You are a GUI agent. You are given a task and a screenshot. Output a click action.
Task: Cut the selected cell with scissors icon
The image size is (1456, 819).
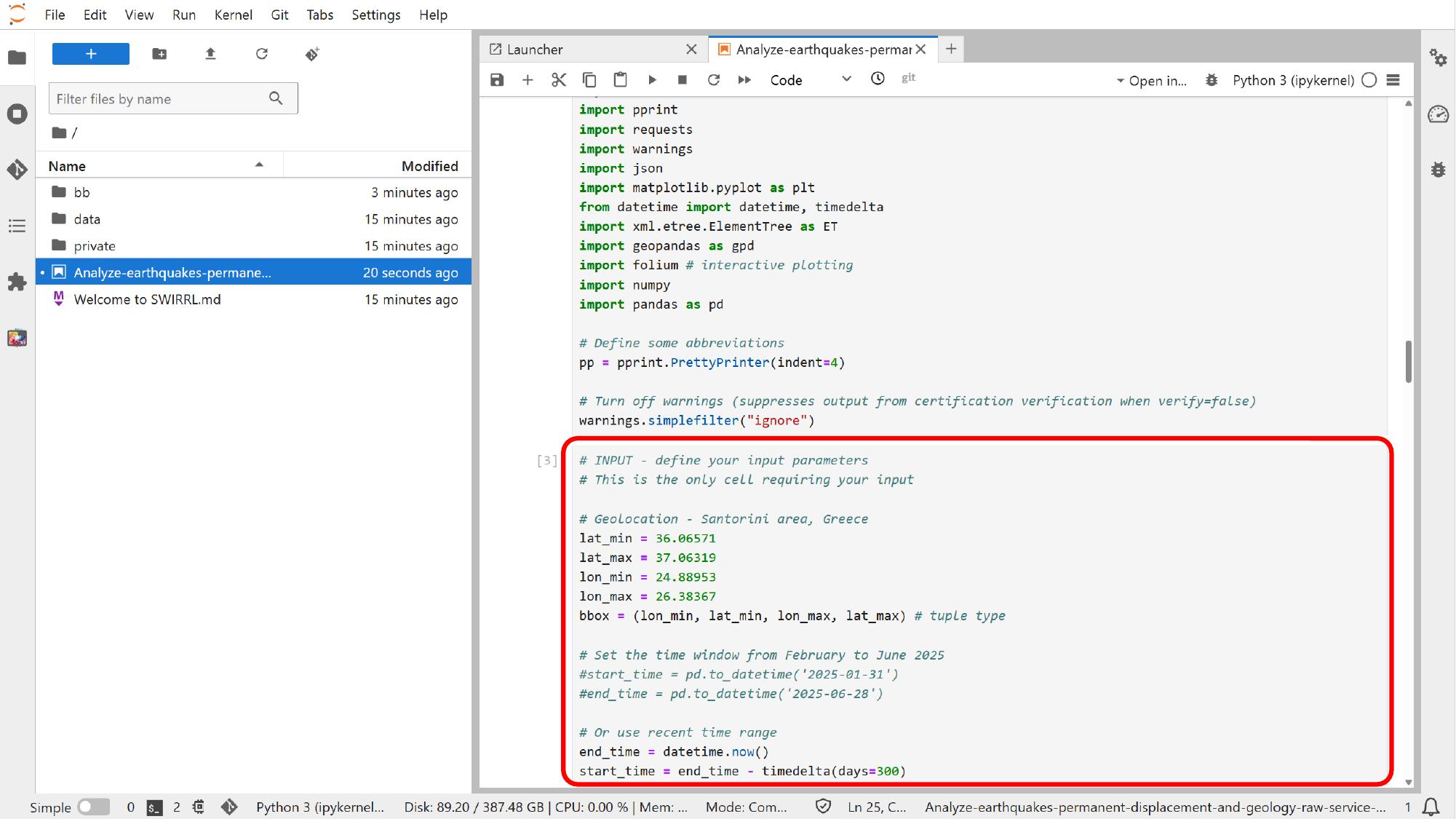[x=558, y=80]
